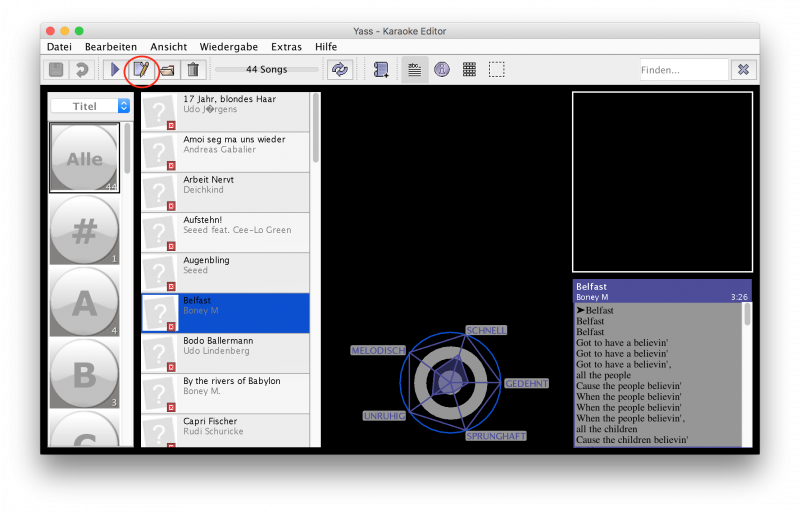Click the refresh library icon
The width and height of the screenshot is (800, 512).
(340, 69)
